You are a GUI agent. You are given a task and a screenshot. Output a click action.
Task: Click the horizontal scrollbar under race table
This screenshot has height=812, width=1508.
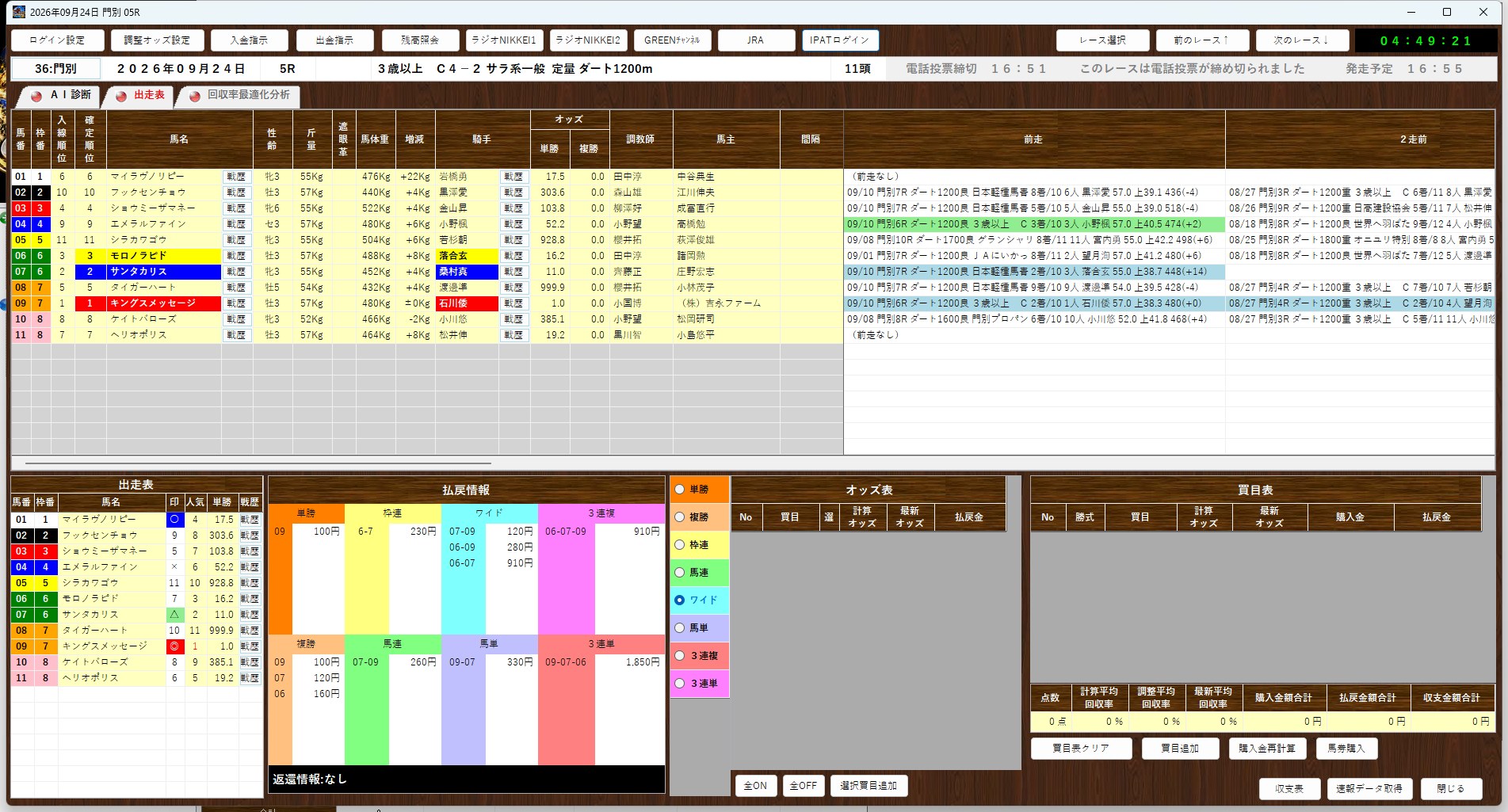click(x=258, y=463)
